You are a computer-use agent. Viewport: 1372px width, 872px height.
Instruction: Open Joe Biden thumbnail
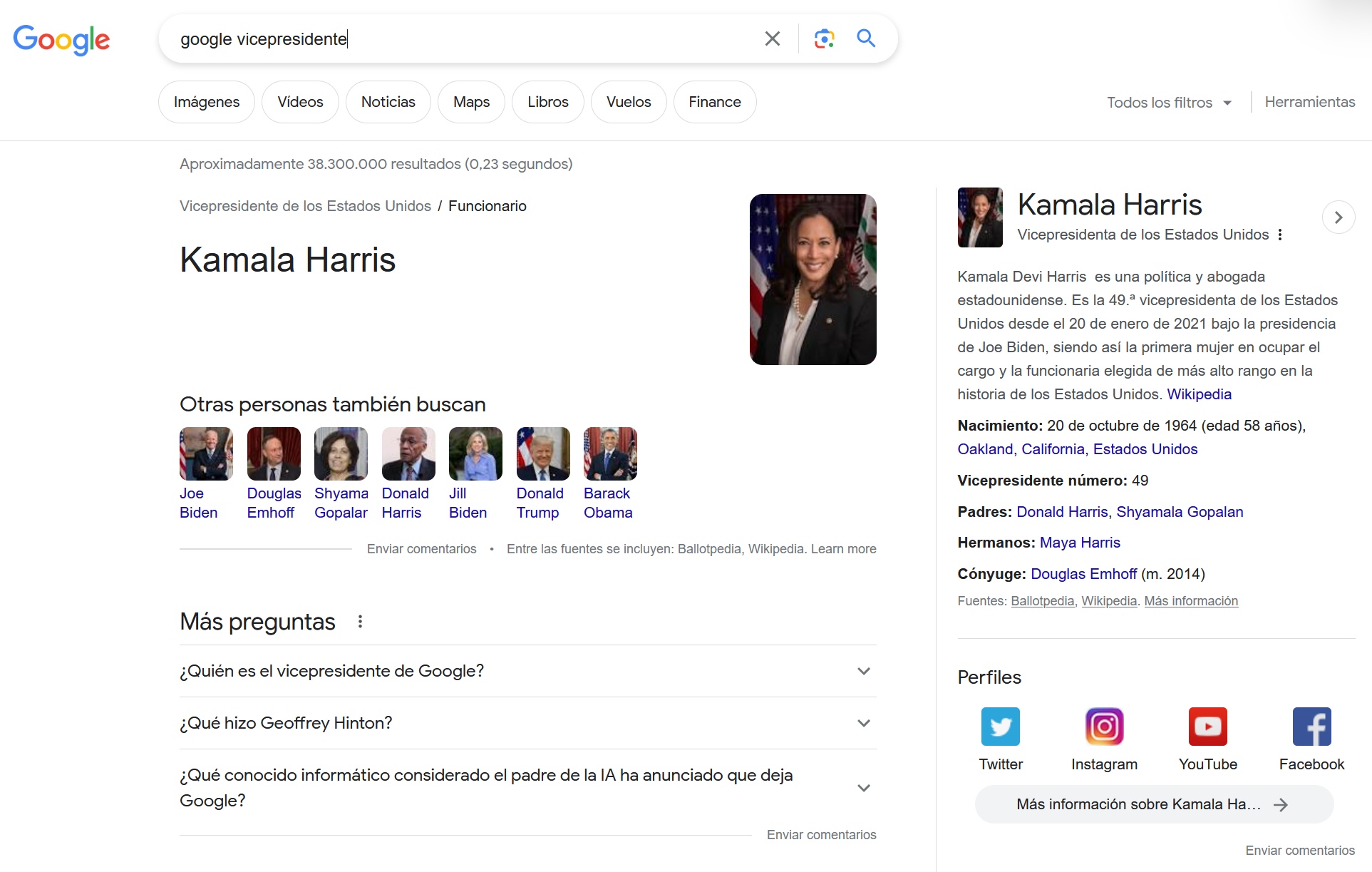tap(206, 453)
